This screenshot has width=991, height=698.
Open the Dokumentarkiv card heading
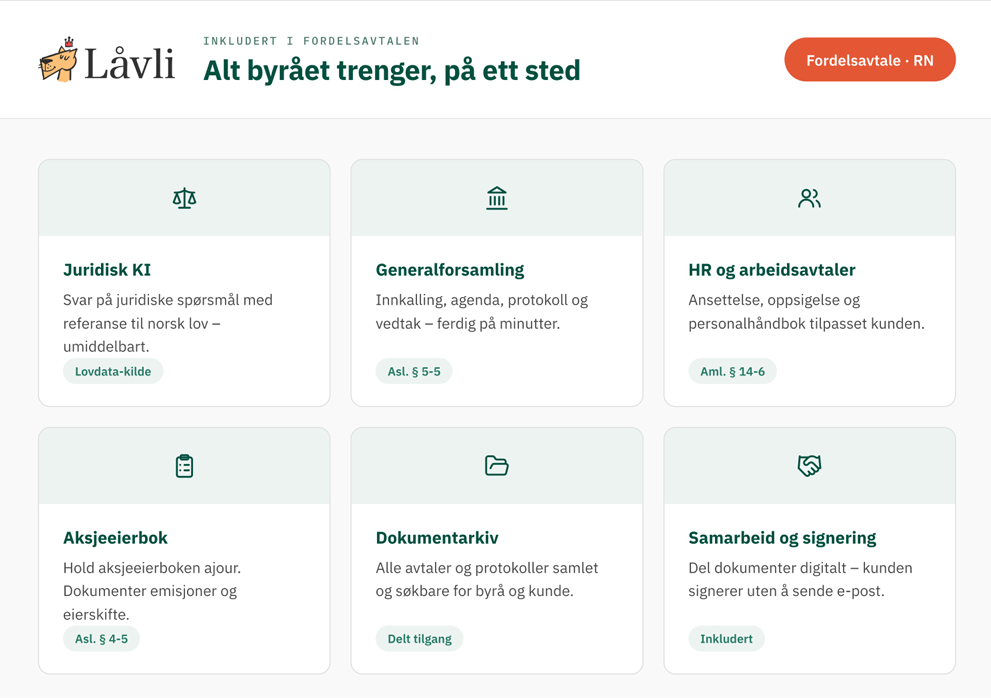[x=437, y=538]
